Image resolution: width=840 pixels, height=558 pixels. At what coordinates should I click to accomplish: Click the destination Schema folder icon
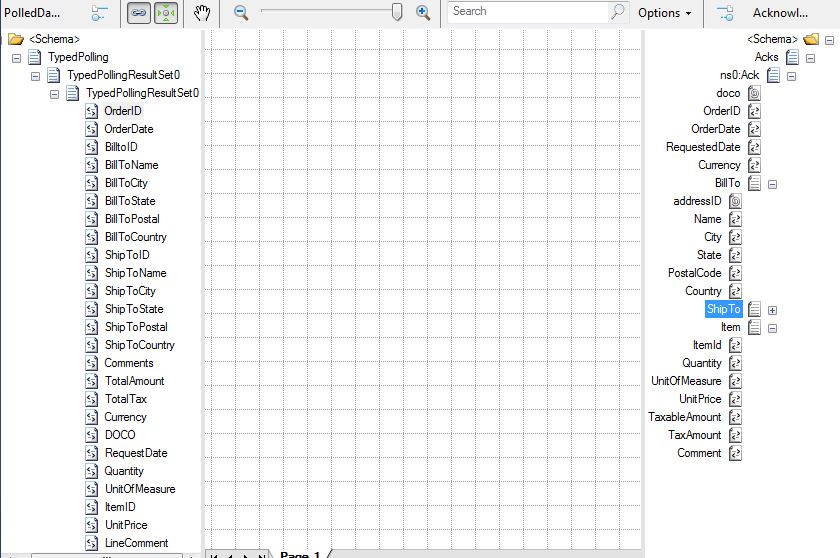point(811,39)
